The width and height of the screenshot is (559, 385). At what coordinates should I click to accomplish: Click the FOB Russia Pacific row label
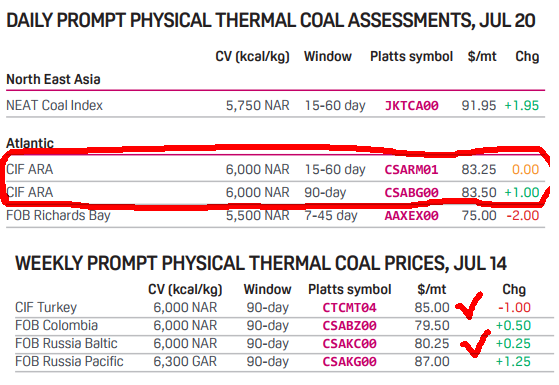pyautogui.click(x=69, y=361)
